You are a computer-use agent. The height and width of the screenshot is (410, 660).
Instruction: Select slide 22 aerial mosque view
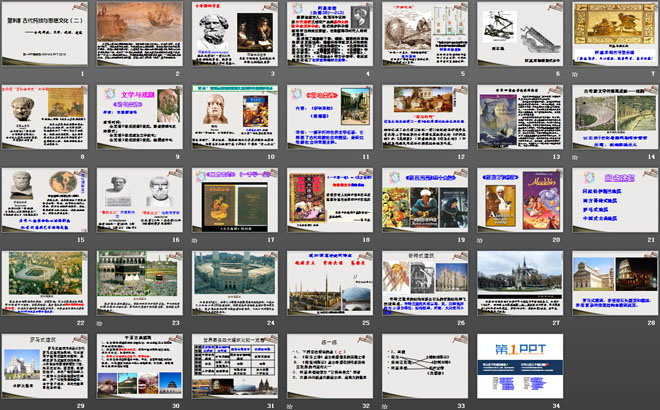45,283
